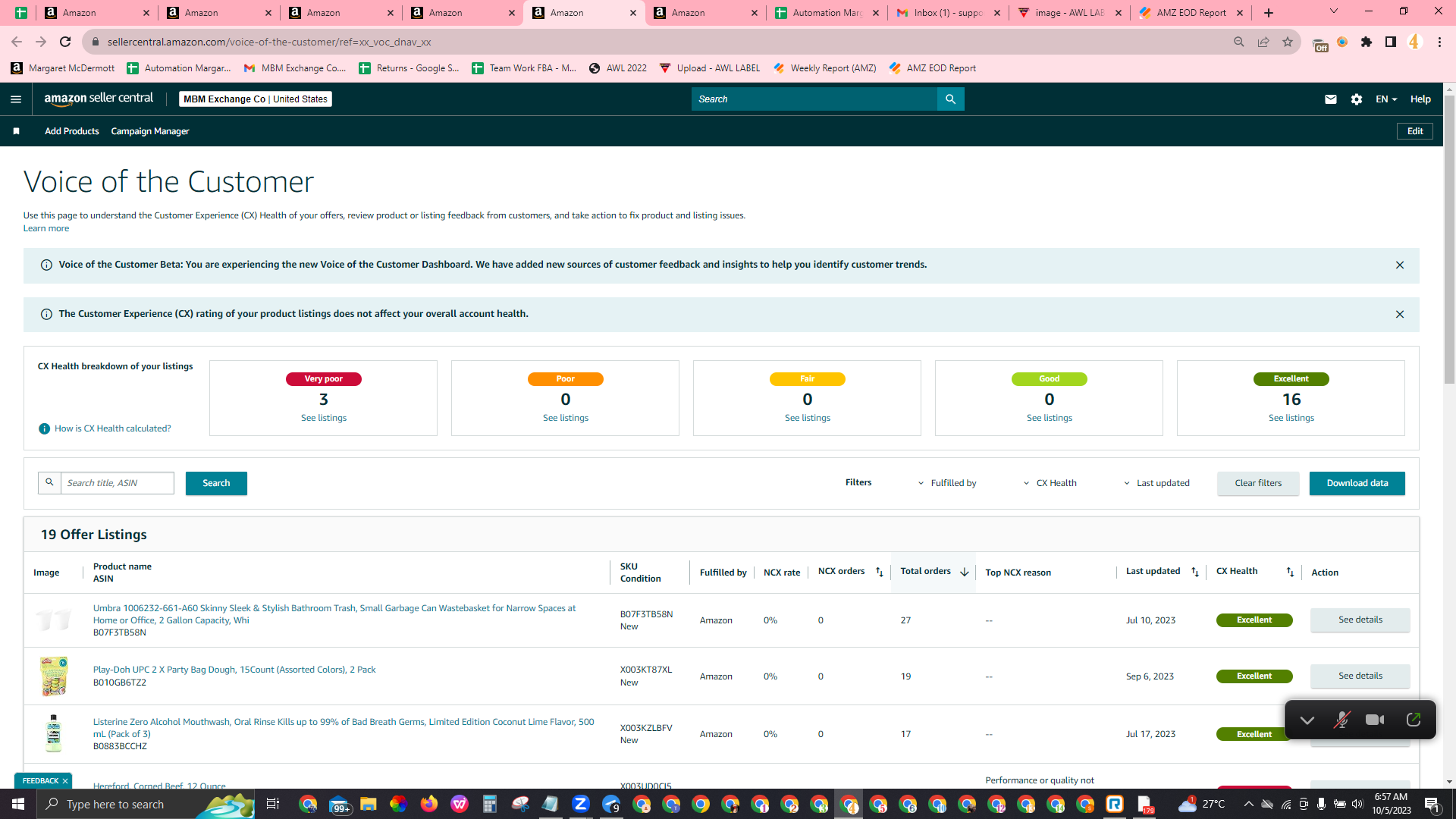Expand the Last updated filter dropdown
Screen dimensions: 1456x819
(1156, 483)
